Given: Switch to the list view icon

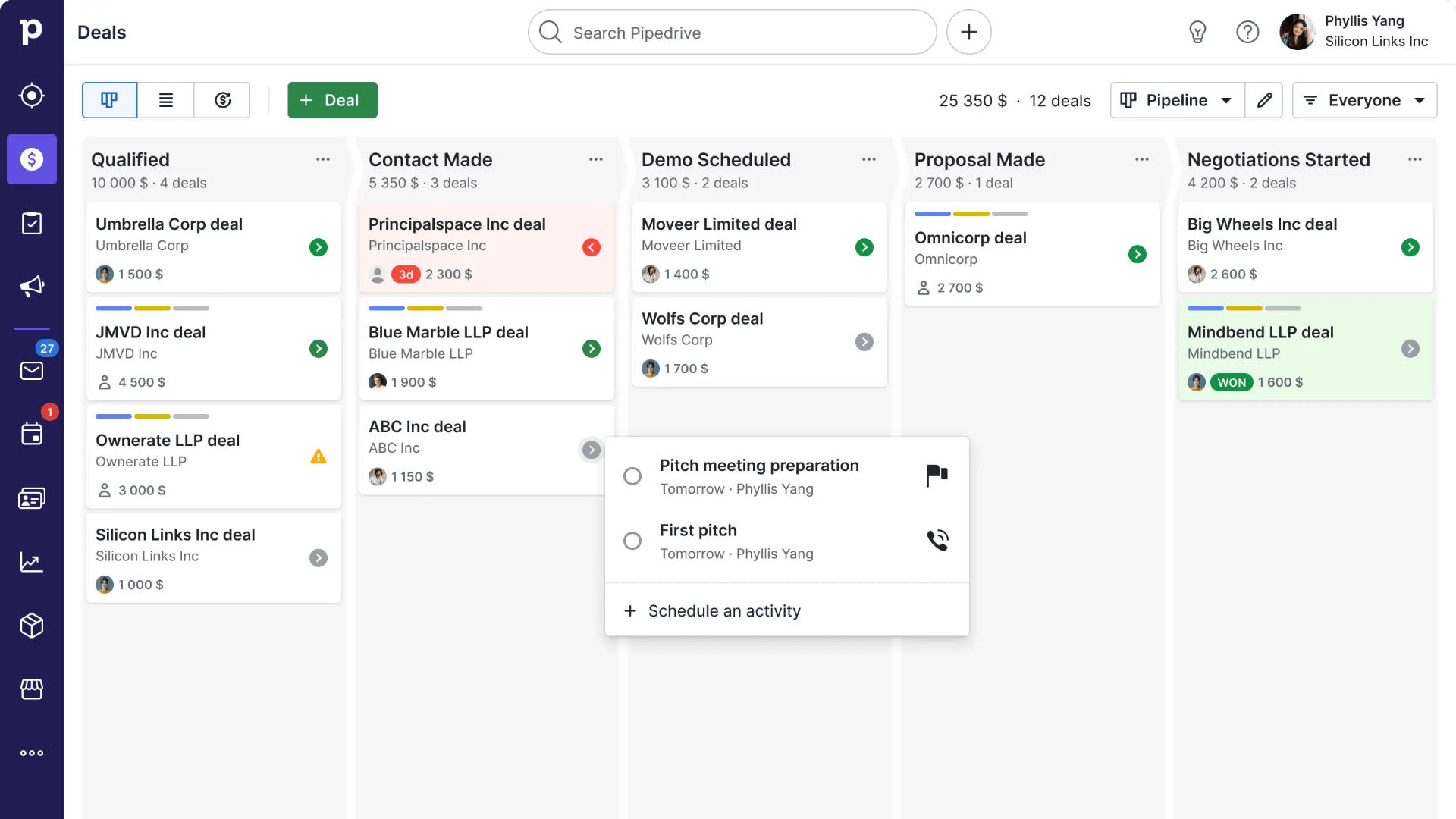Looking at the screenshot, I should pyautogui.click(x=166, y=100).
